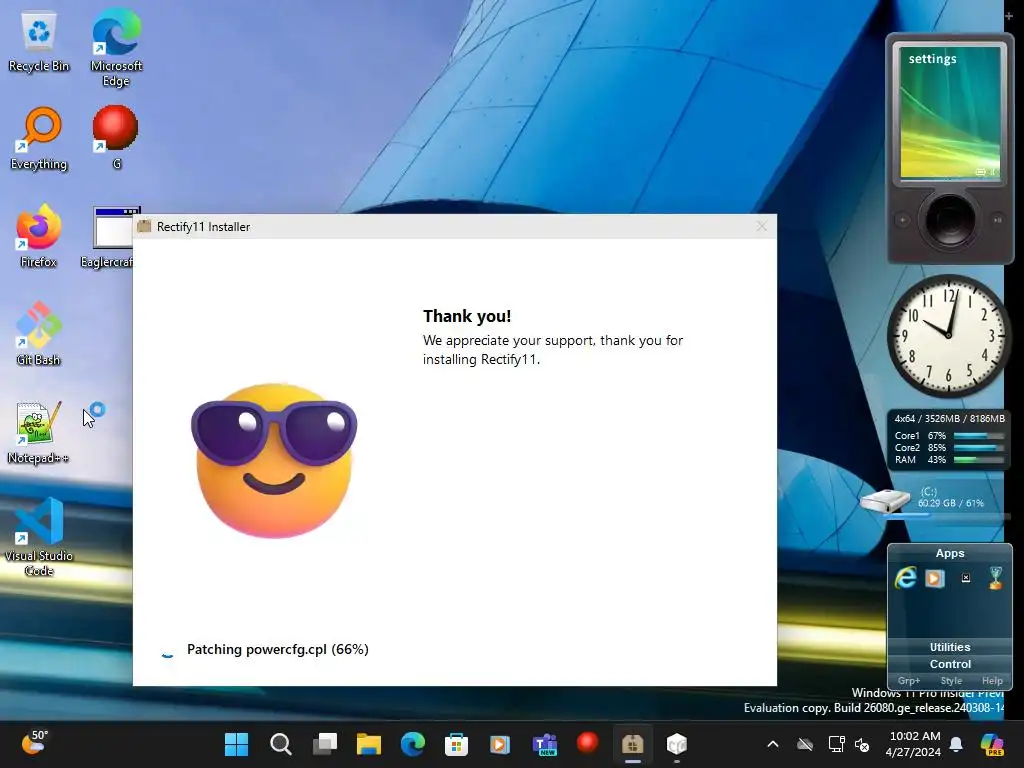1024x768 pixels.
Task: Launch Edge from the taskbar
Action: pos(413,744)
